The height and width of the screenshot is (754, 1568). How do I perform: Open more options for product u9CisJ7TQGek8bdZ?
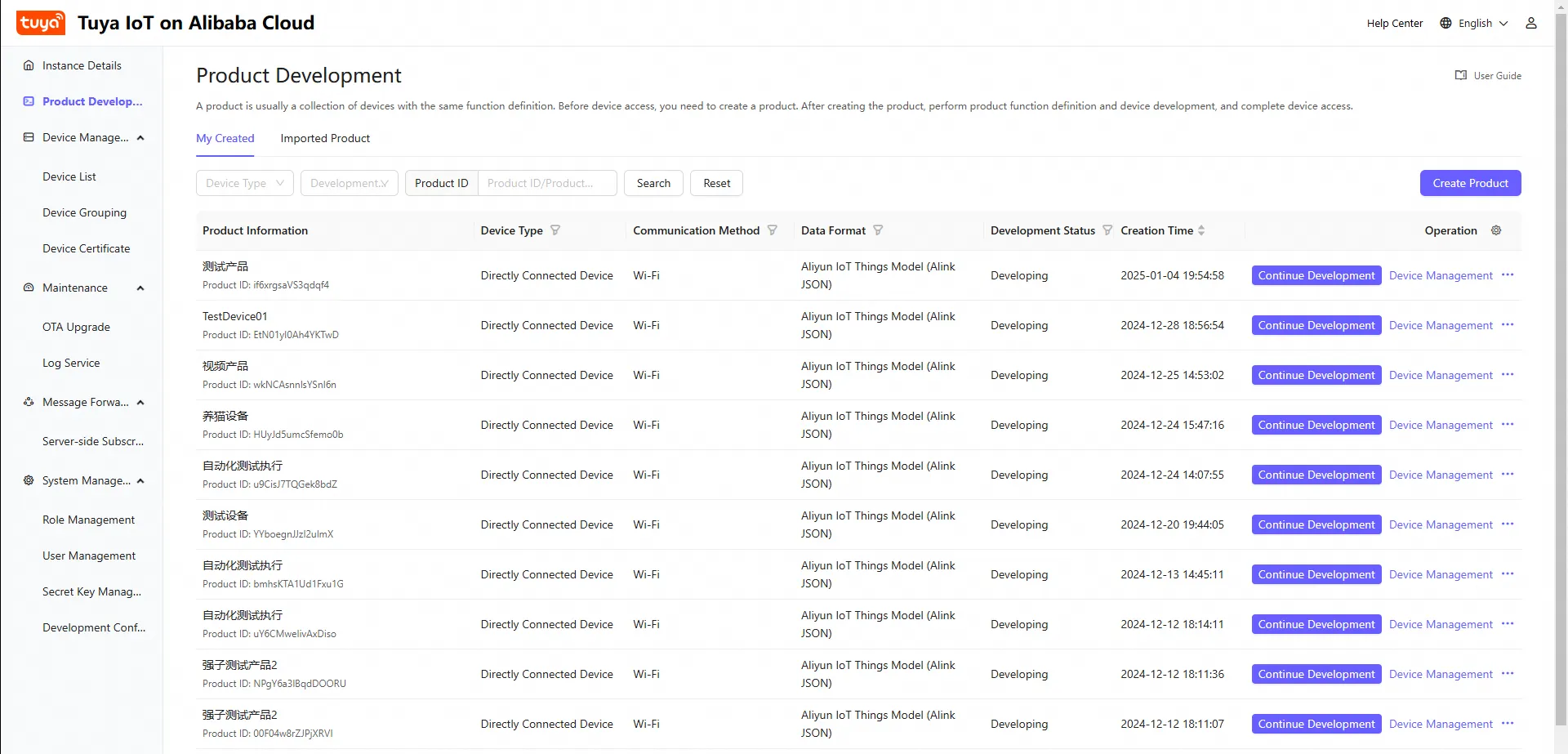tap(1508, 475)
